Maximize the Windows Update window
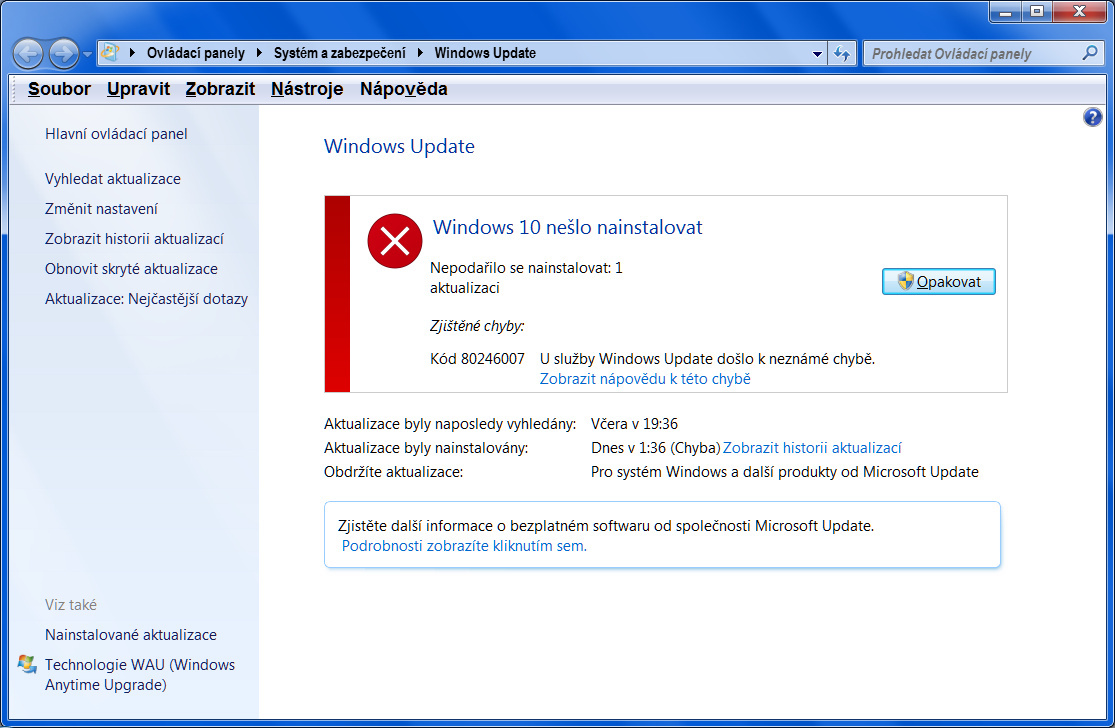The image size is (1115, 728). (1037, 11)
